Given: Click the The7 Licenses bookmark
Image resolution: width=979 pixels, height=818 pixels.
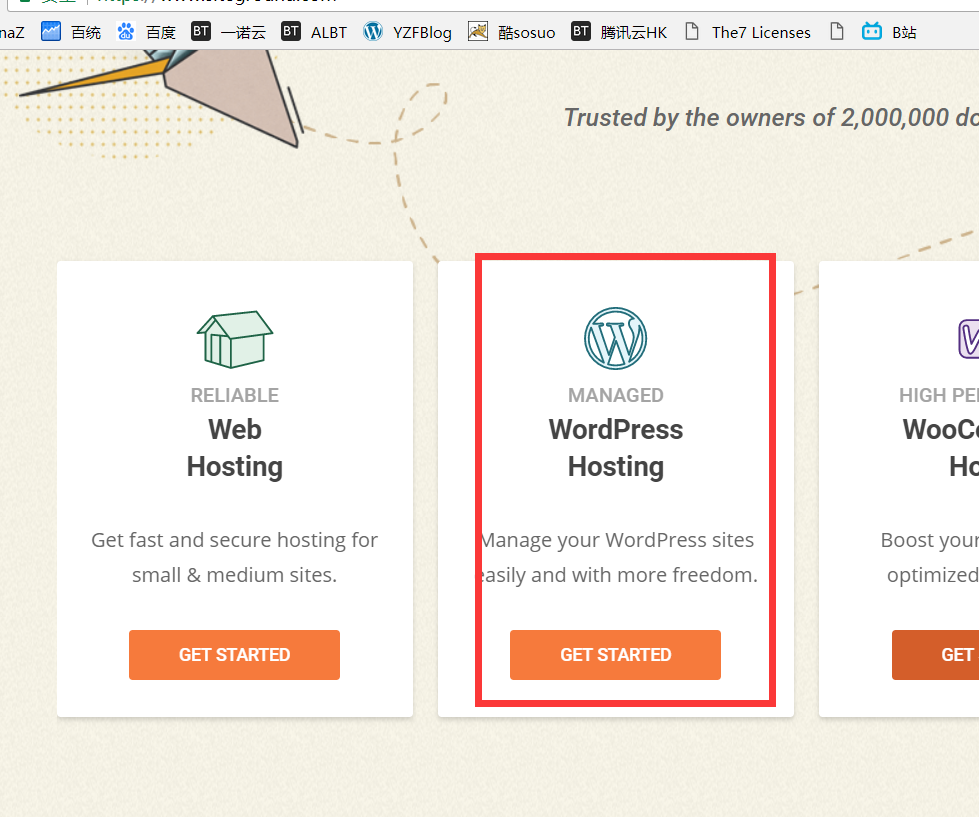Looking at the screenshot, I should (748, 32).
